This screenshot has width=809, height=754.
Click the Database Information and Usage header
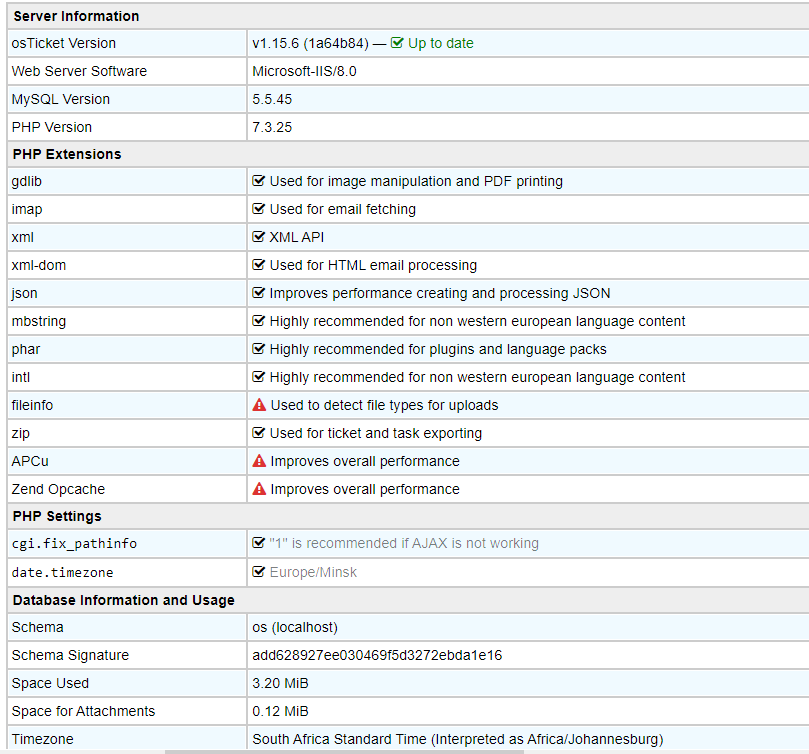tap(123, 600)
